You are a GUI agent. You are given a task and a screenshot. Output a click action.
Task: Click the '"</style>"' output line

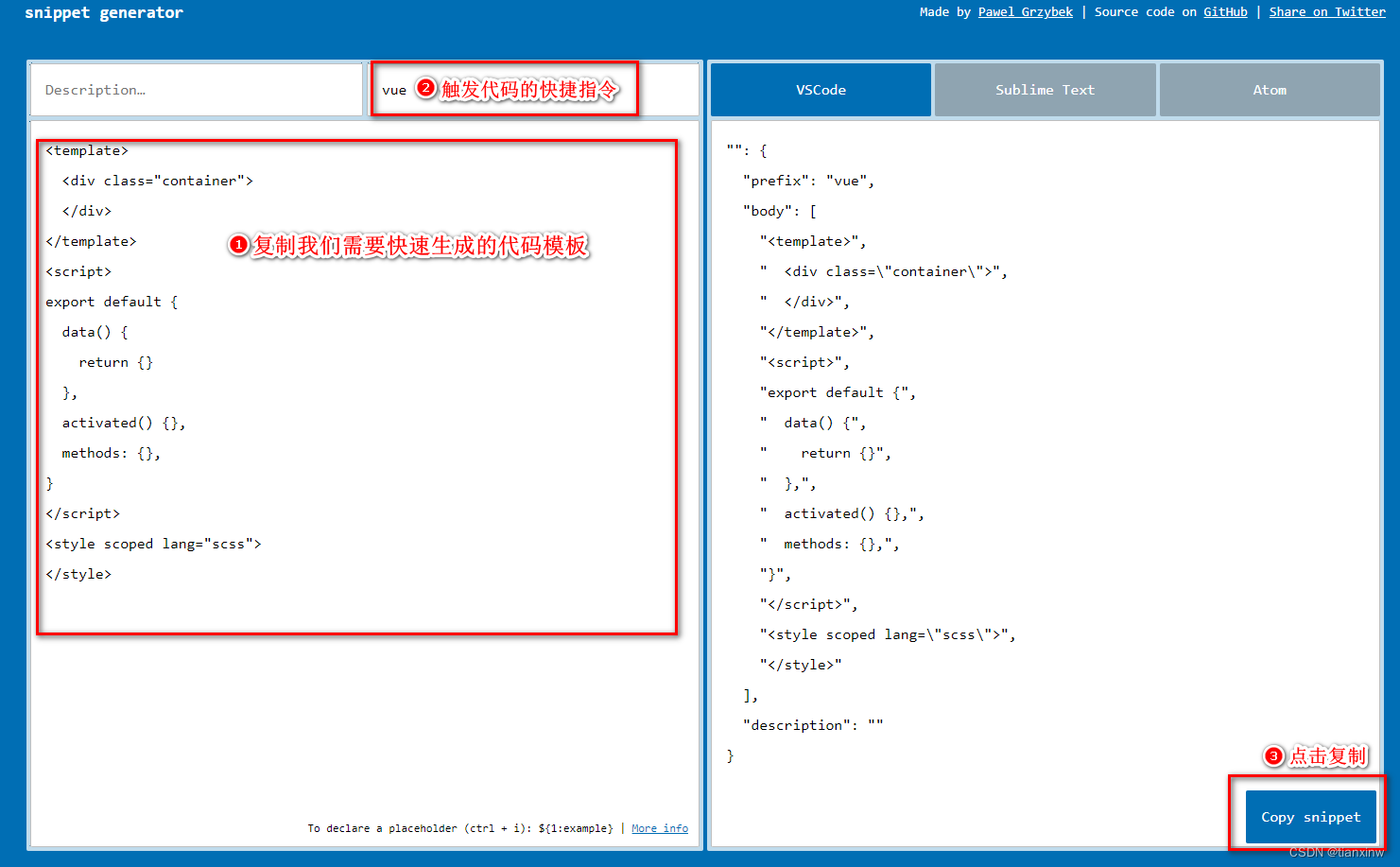pyautogui.click(x=801, y=665)
